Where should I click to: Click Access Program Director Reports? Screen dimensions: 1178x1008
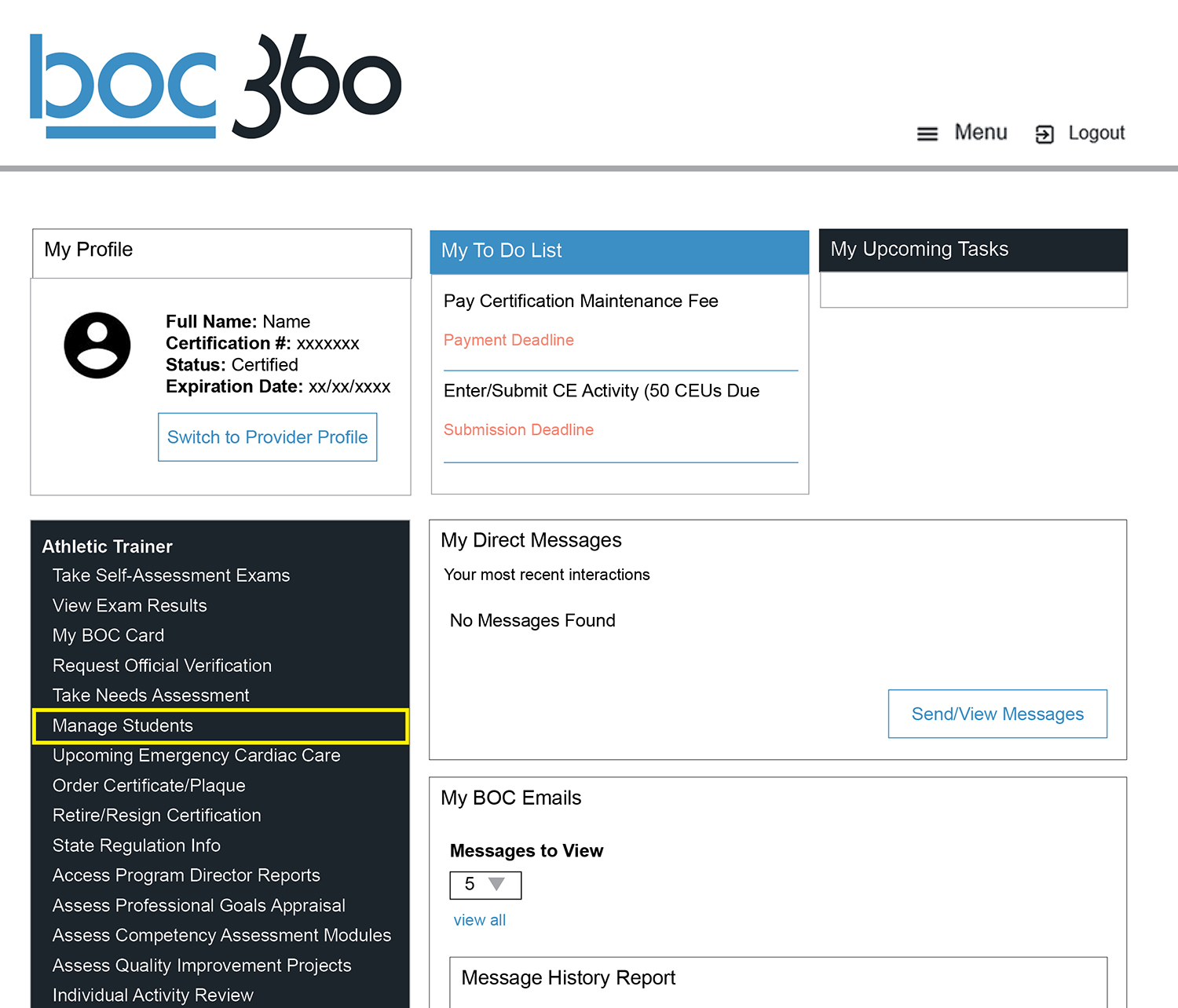tap(186, 875)
